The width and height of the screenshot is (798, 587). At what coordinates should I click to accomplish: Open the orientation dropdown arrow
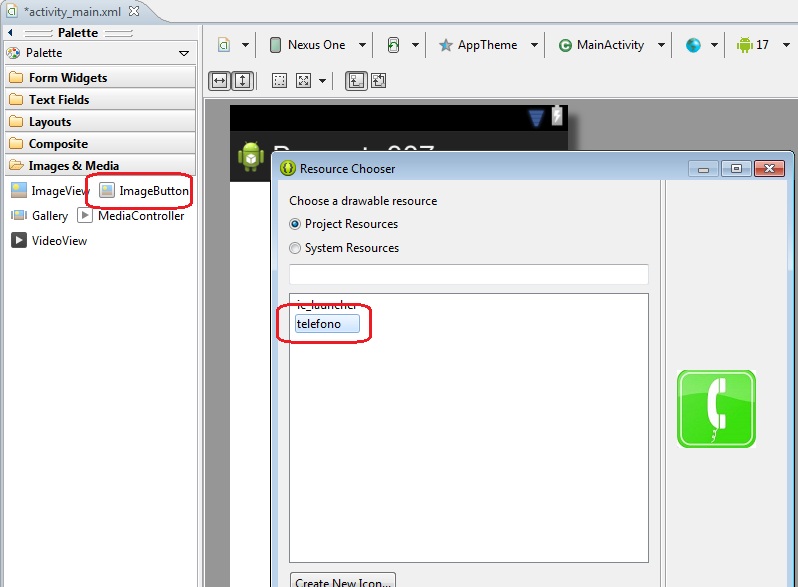(415, 45)
